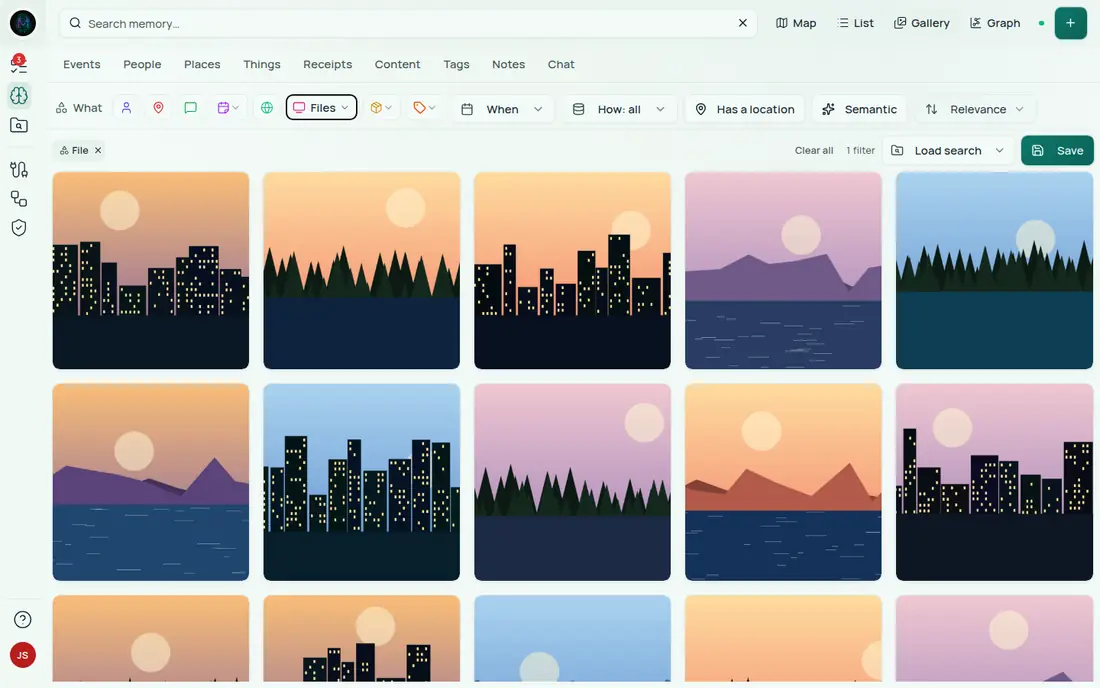Image resolution: width=1100 pixels, height=688 pixels.
Task: Open the blue sky city skyline thumbnail
Action: tap(361, 482)
